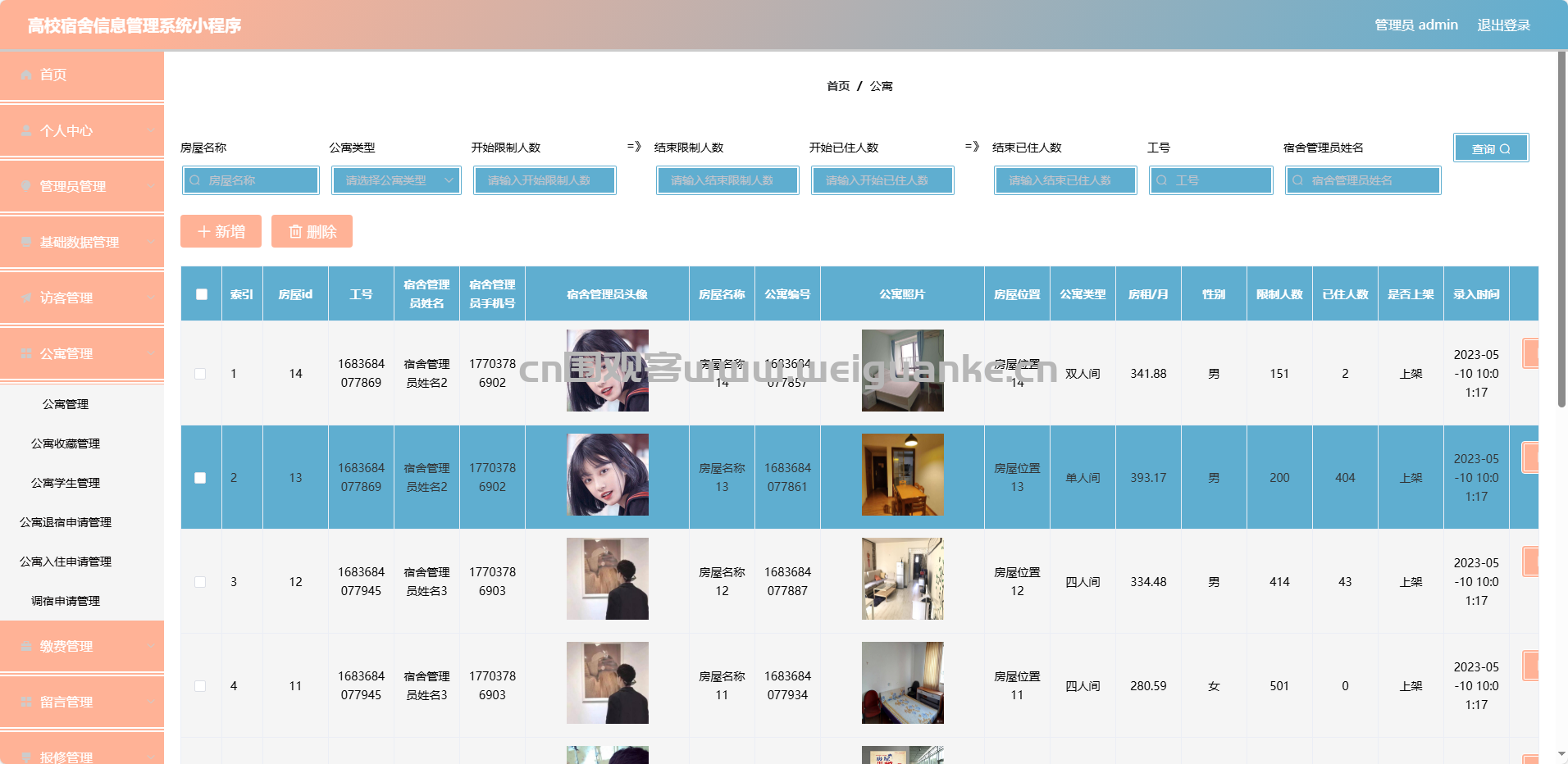The width and height of the screenshot is (1568, 764).
Task: Click 管理员 admin in header
Action: (x=1416, y=25)
